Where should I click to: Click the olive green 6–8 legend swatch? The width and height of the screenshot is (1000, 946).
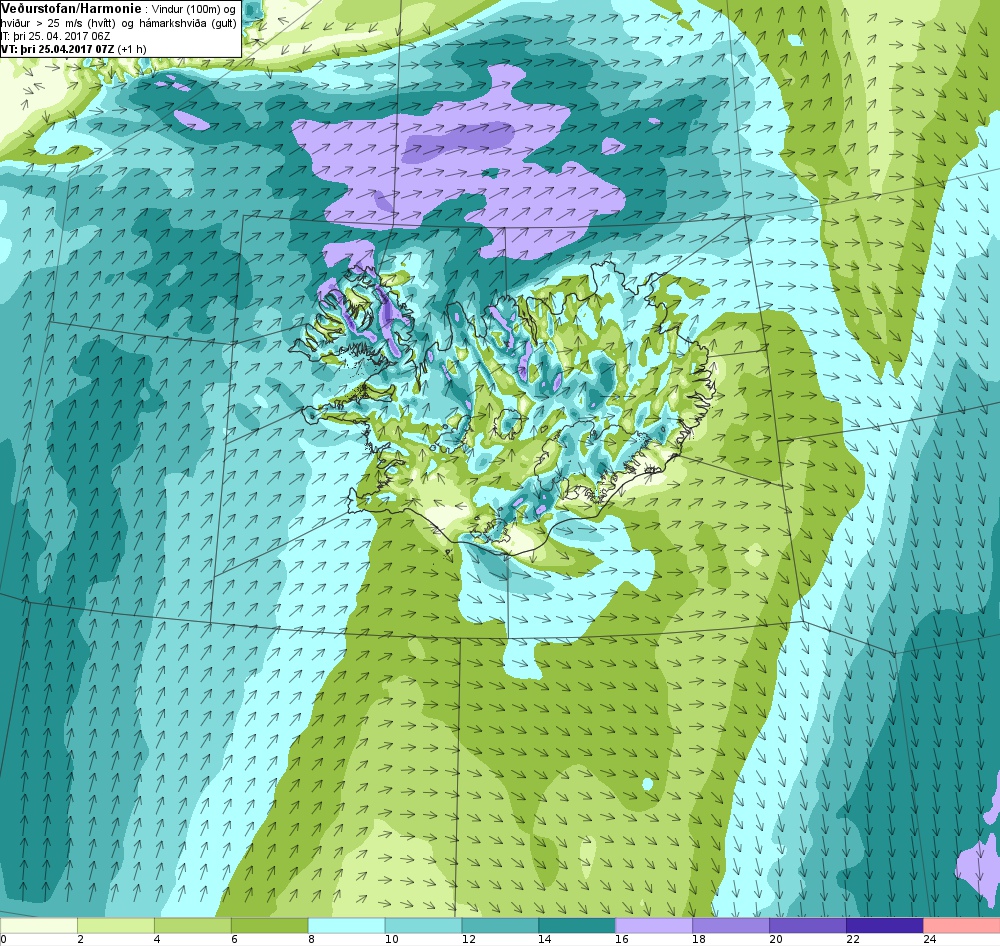[270, 925]
